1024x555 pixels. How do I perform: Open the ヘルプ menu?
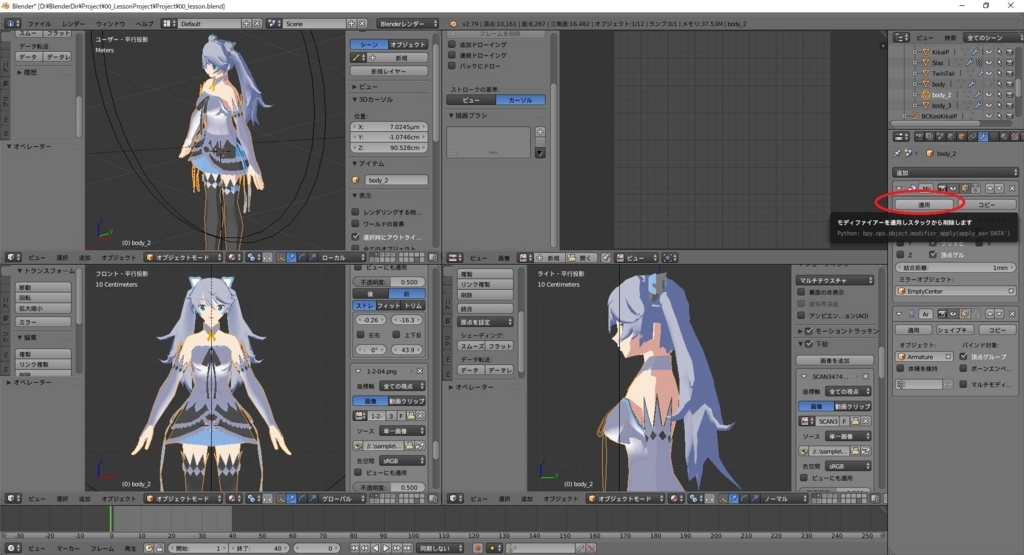144,24
